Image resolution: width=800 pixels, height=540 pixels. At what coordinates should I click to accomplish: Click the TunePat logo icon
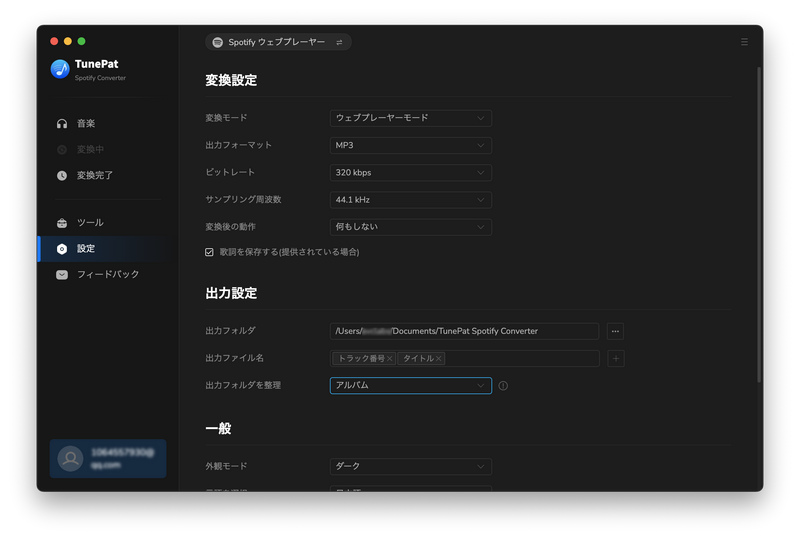pos(60,69)
